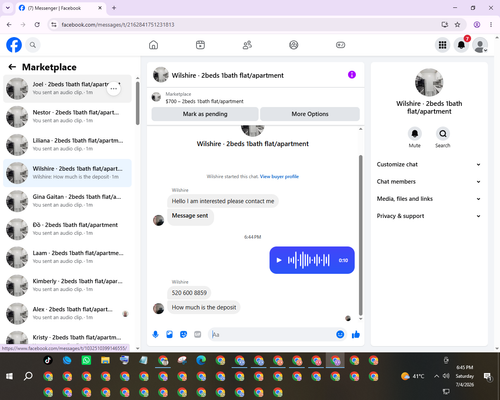
Task: Open the Facebook apps menu grid
Action: point(442,45)
